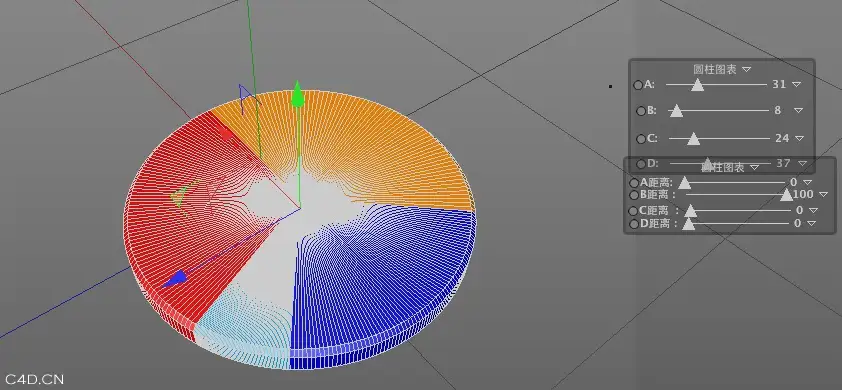
Task: Open dropdown arrow on A距离 row
Action: 808,183
